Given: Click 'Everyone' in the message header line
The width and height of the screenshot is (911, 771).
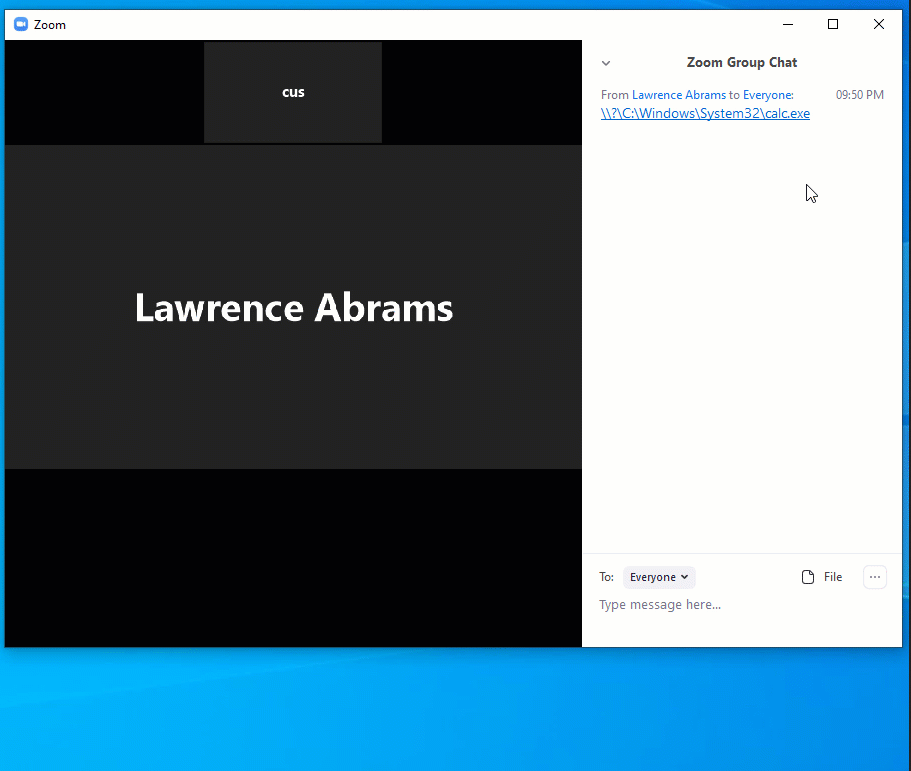Looking at the screenshot, I should (767, 95).
